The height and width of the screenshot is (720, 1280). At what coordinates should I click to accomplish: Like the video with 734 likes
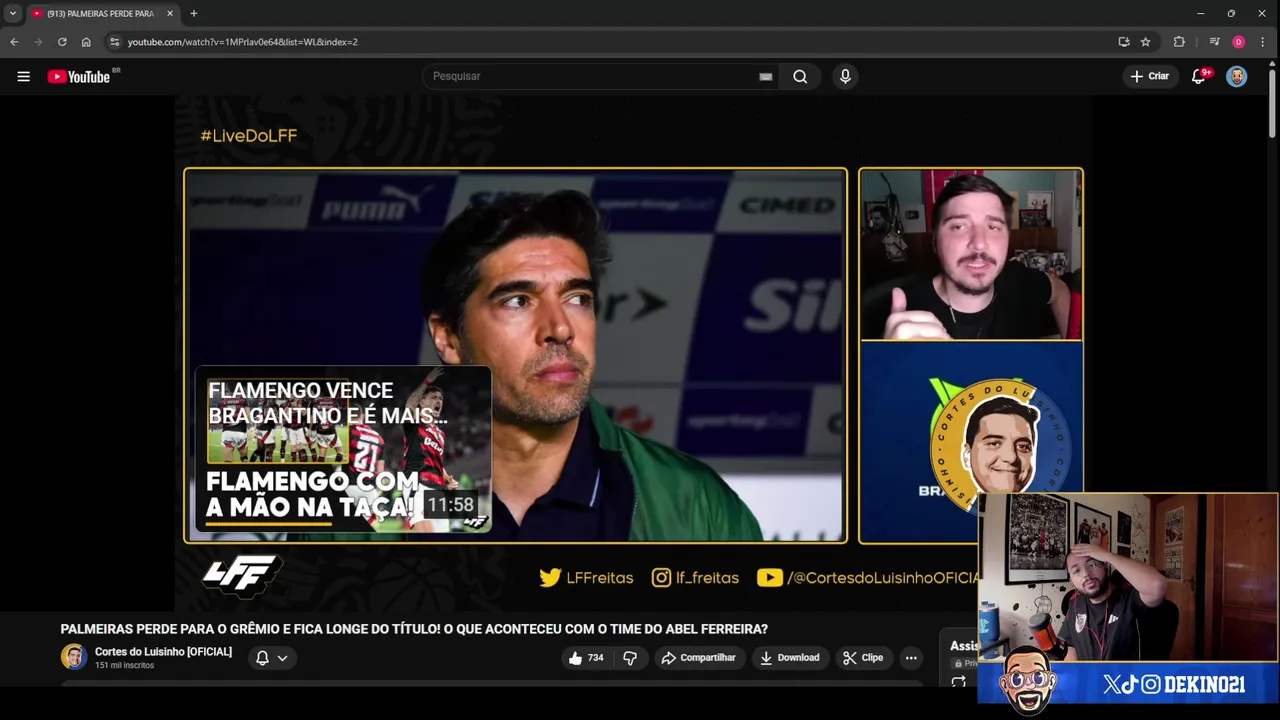586,658
